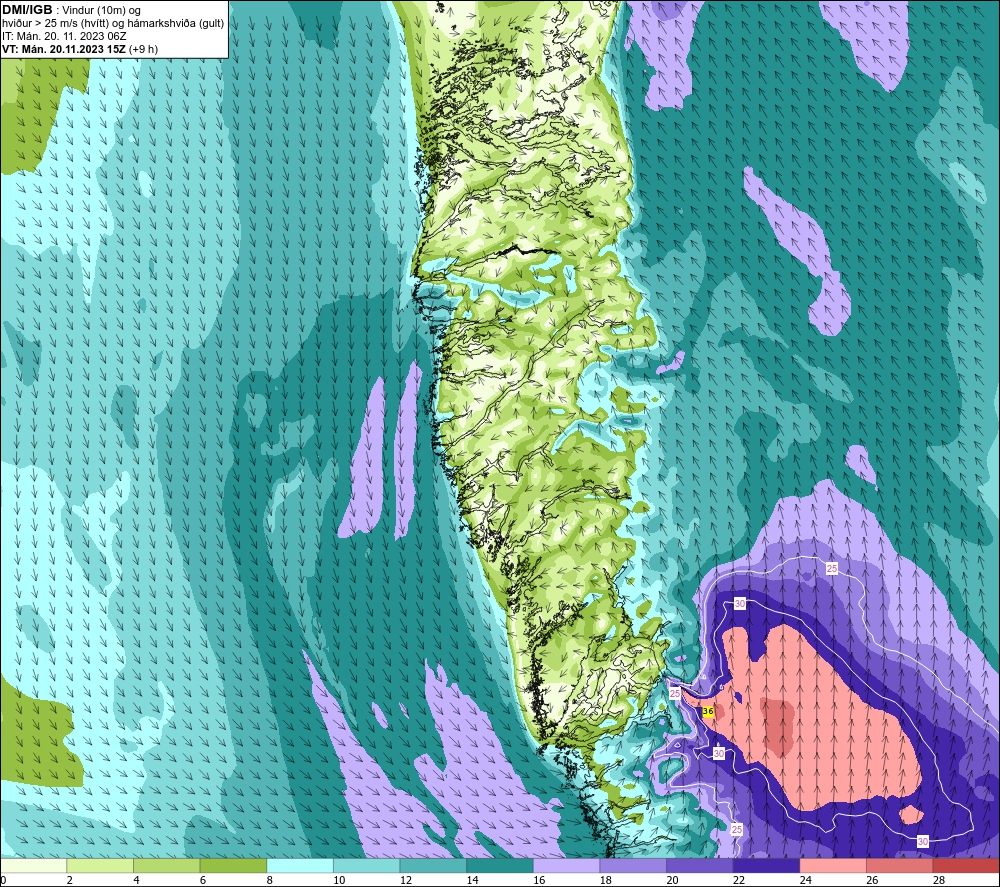Click the 30 contour label directly below the 36 marker

pos(719,753)
